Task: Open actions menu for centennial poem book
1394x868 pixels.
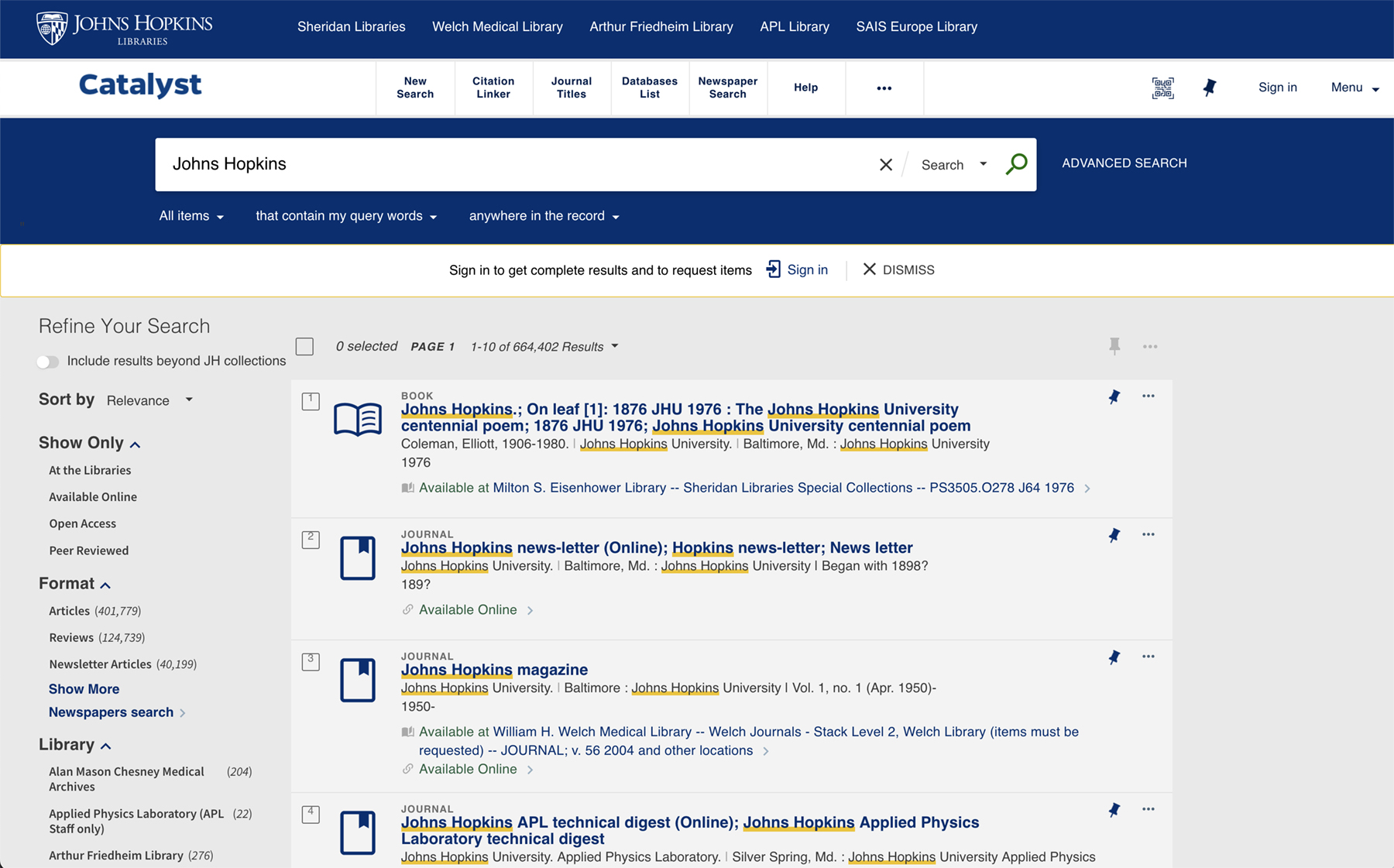Action: tap(1149, 396)
